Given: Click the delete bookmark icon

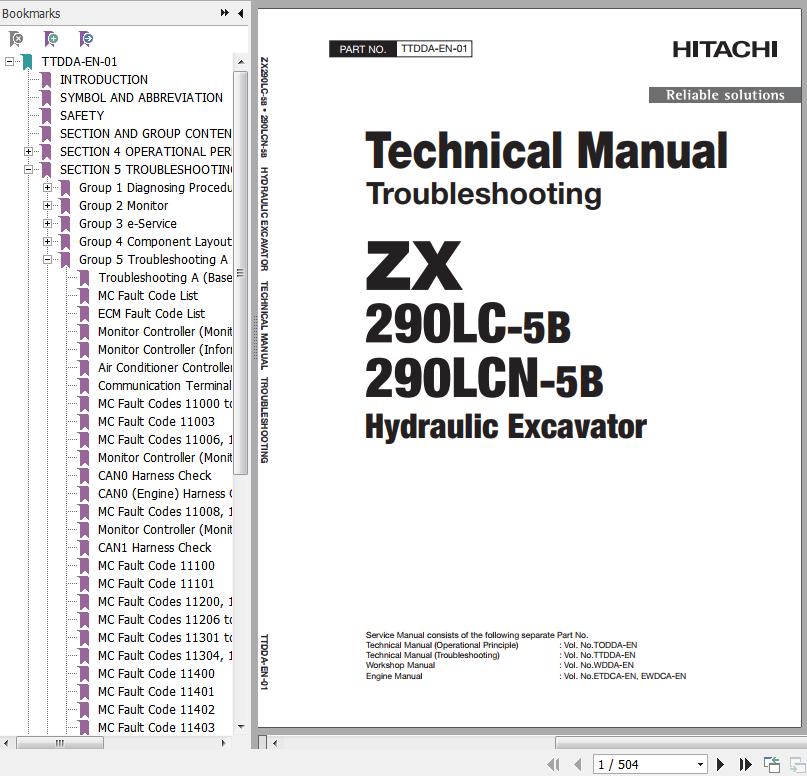Looking at the screenshot, I should pos(16,39).
